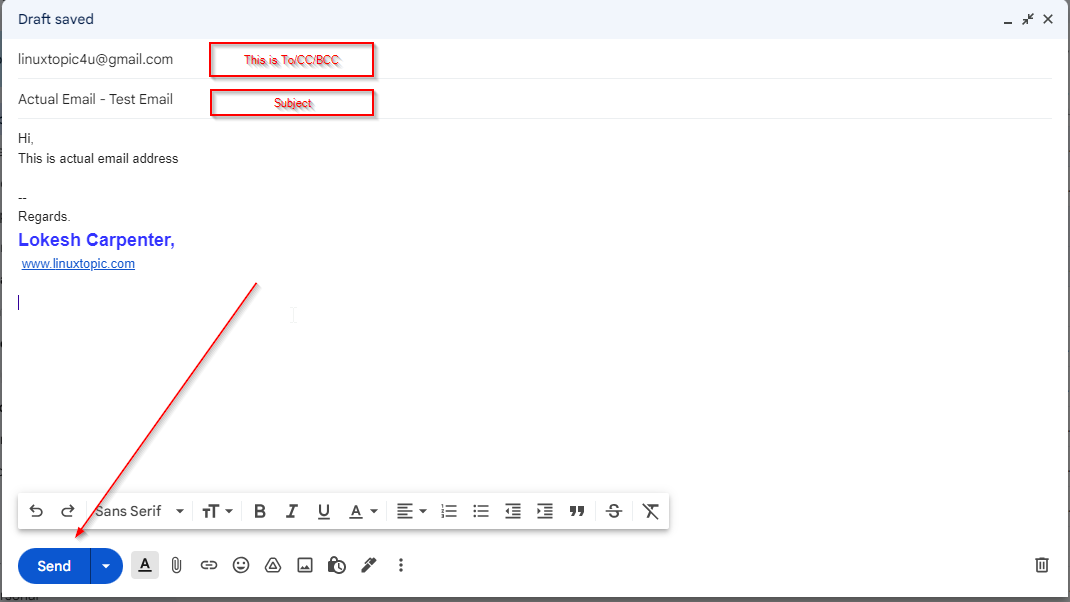Open more send options arrow
This screenshot has width=1070, height=602.
[106, 566]
